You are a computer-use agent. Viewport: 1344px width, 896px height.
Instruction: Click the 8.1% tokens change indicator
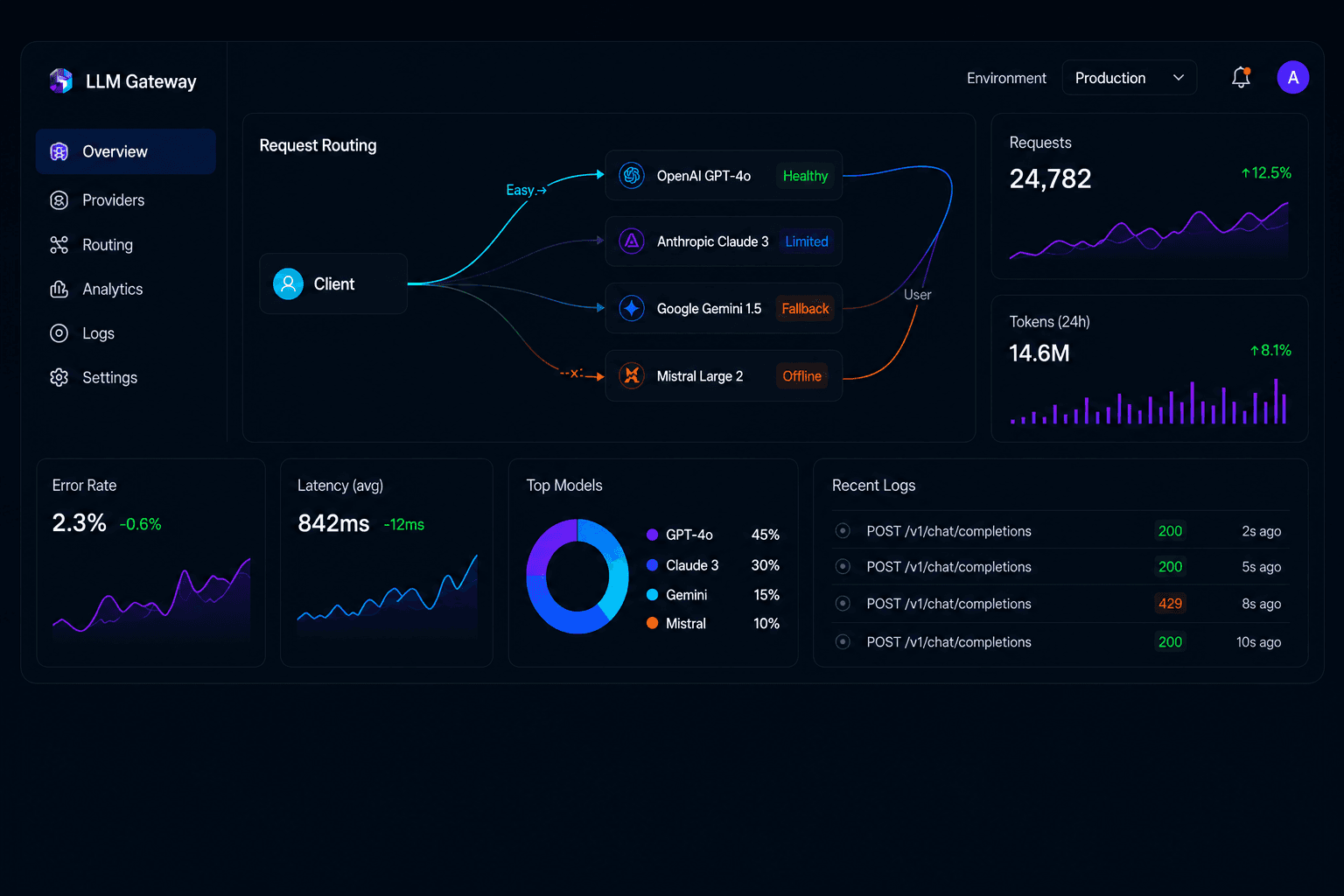click(1270, 351)
